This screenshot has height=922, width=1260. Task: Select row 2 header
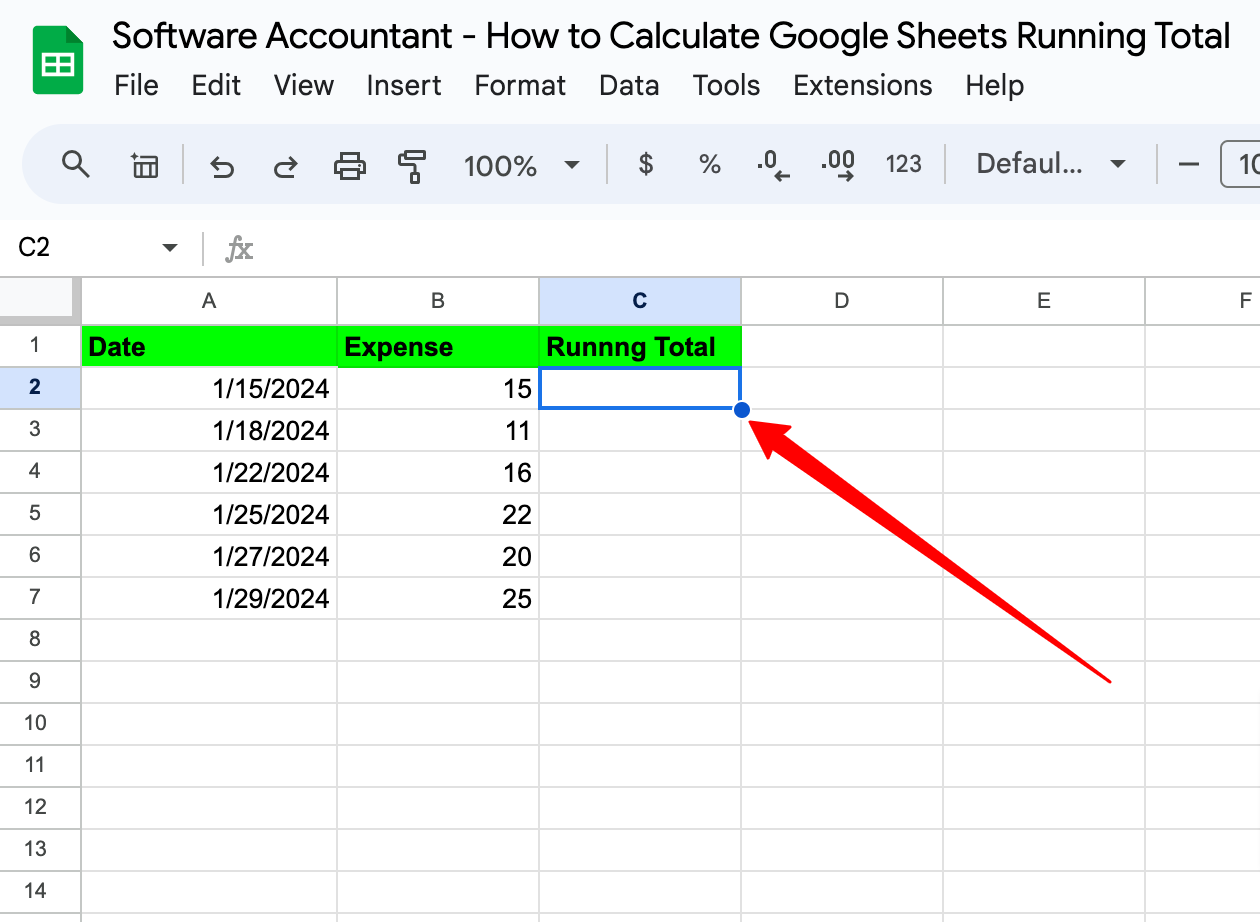(40, 388)
